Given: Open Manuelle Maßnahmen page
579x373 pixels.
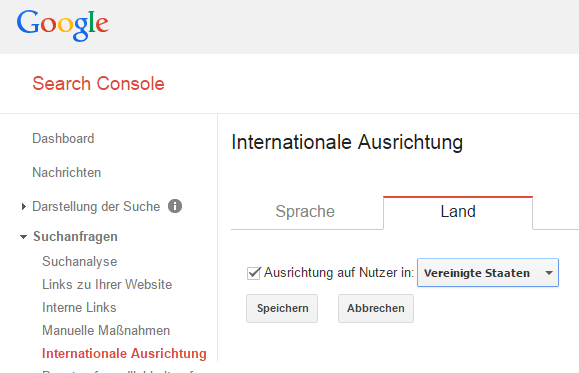Looking at the screenshot, I should coord(106,330).
